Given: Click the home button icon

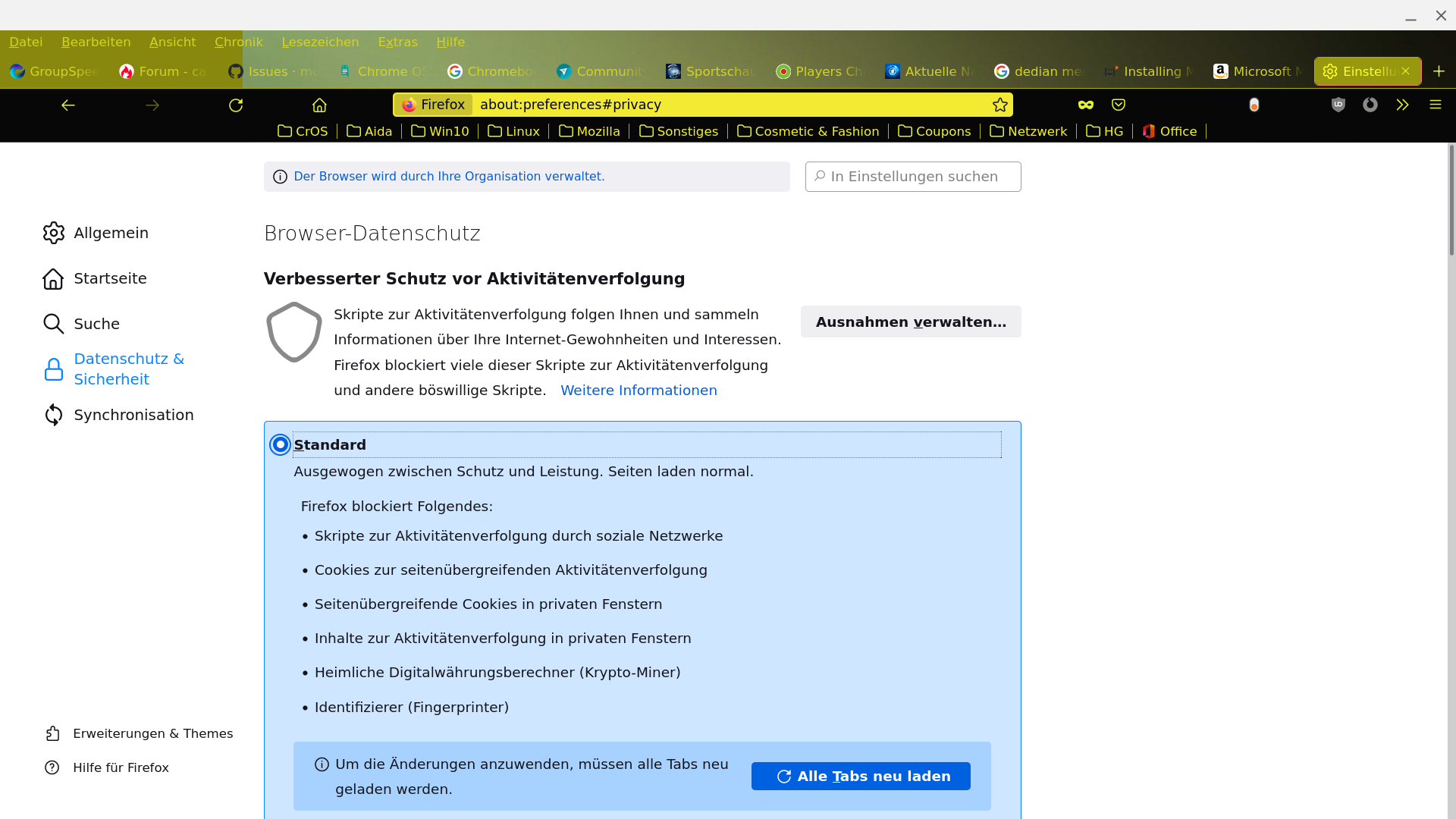Looking at the screenshot, I should click(319, 105).
